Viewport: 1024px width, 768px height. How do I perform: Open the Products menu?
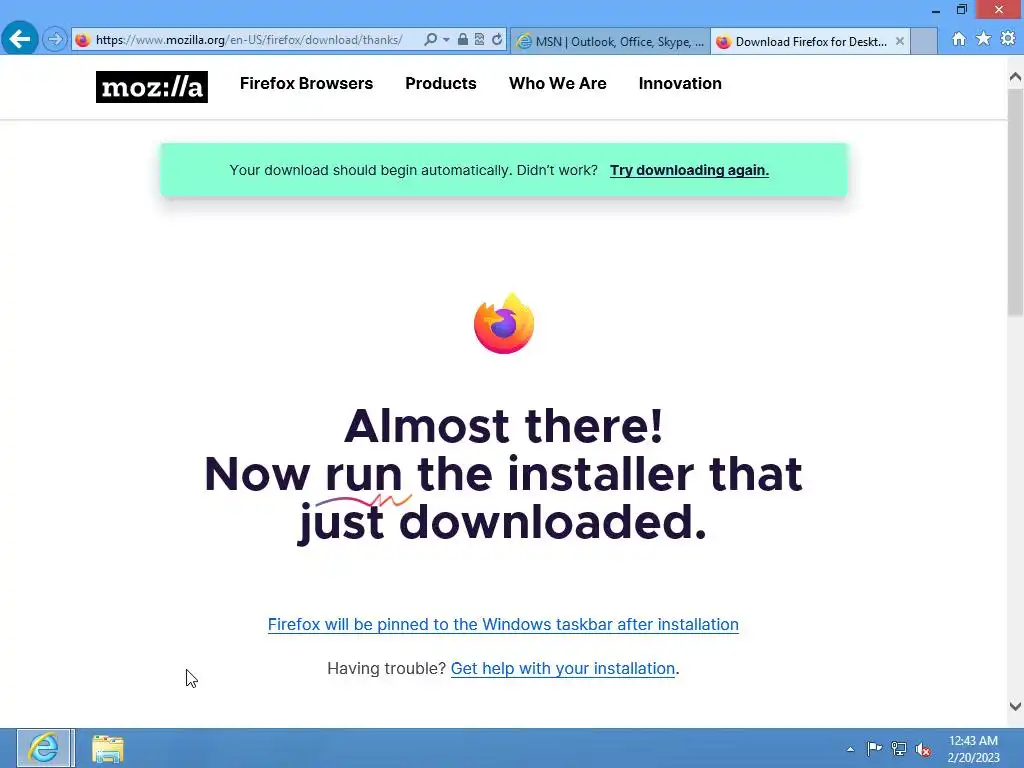coord(441,84)
